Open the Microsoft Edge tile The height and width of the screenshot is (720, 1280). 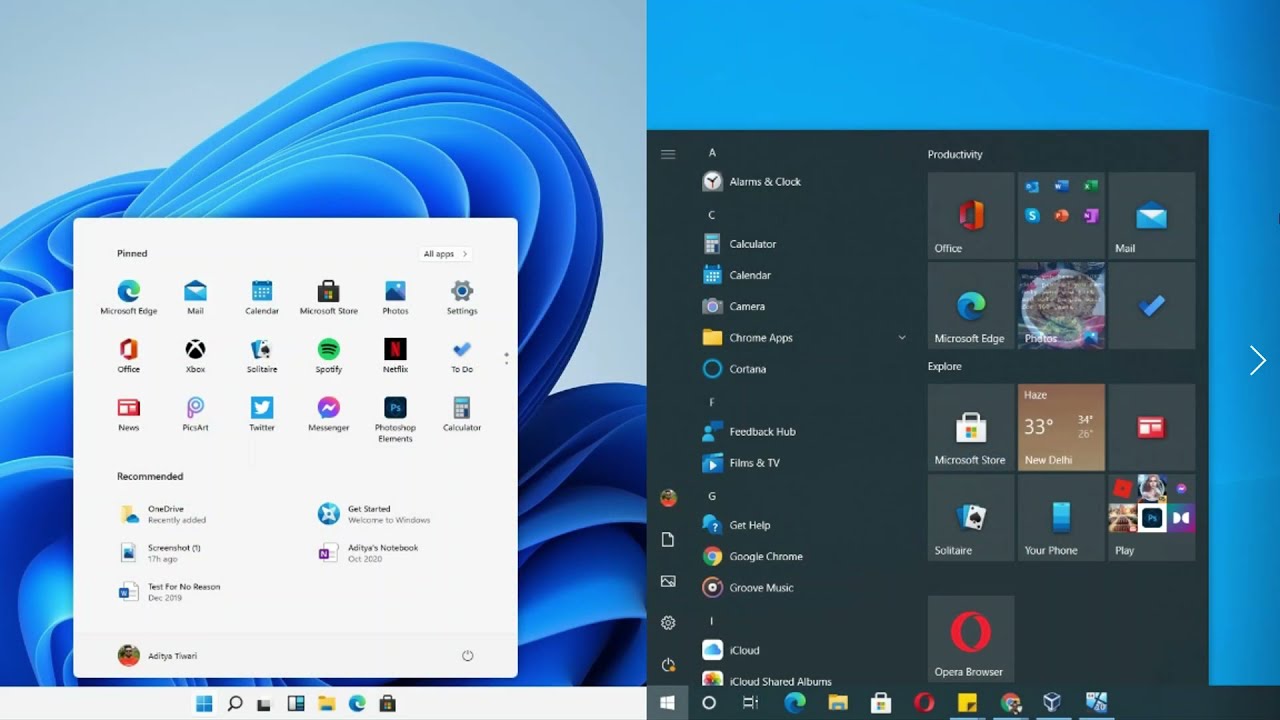[971, 306]
